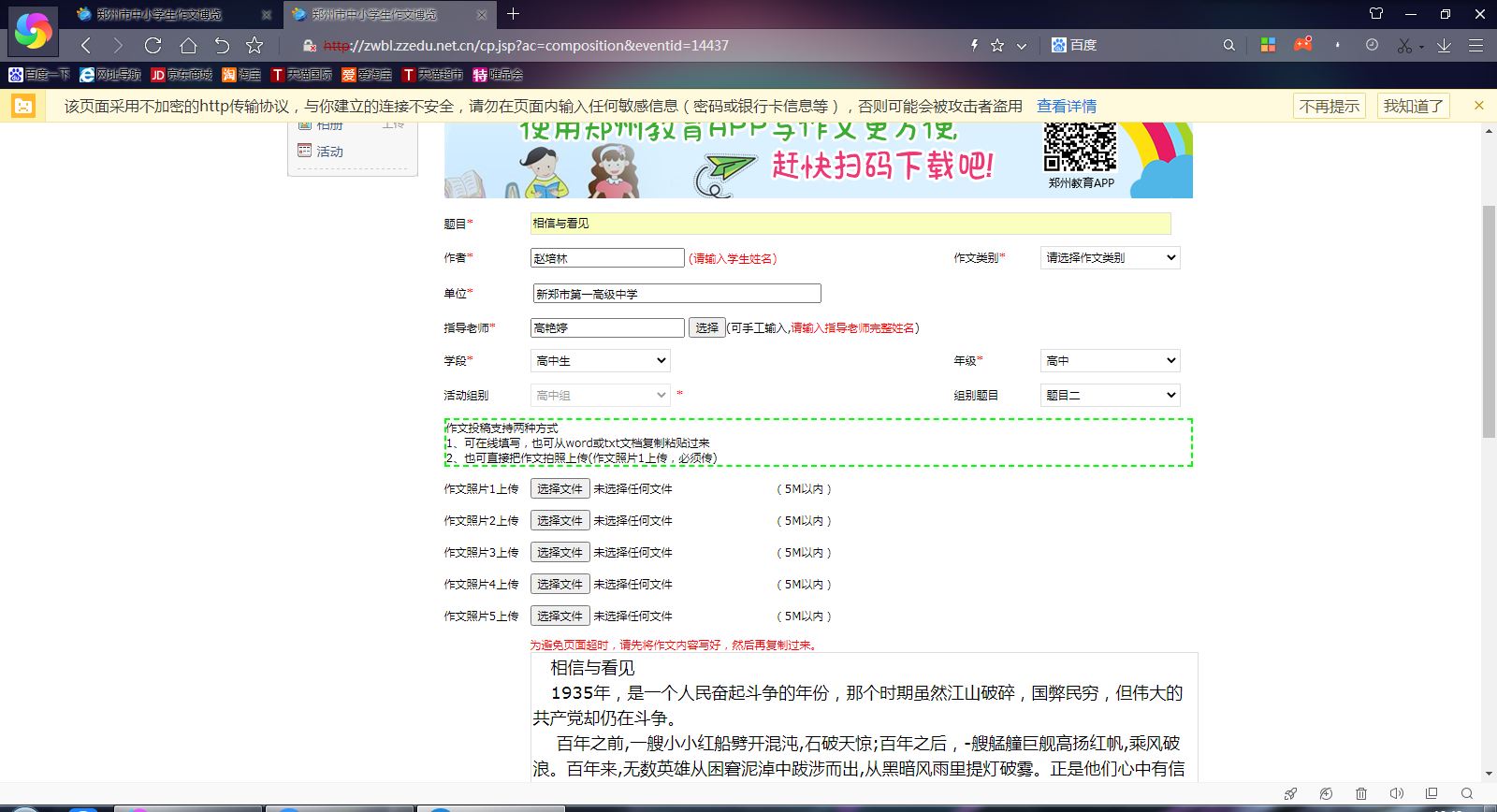Click the rocket accelerator icon in status bar
1497x812 pixels.
[x=1291, y=793]
